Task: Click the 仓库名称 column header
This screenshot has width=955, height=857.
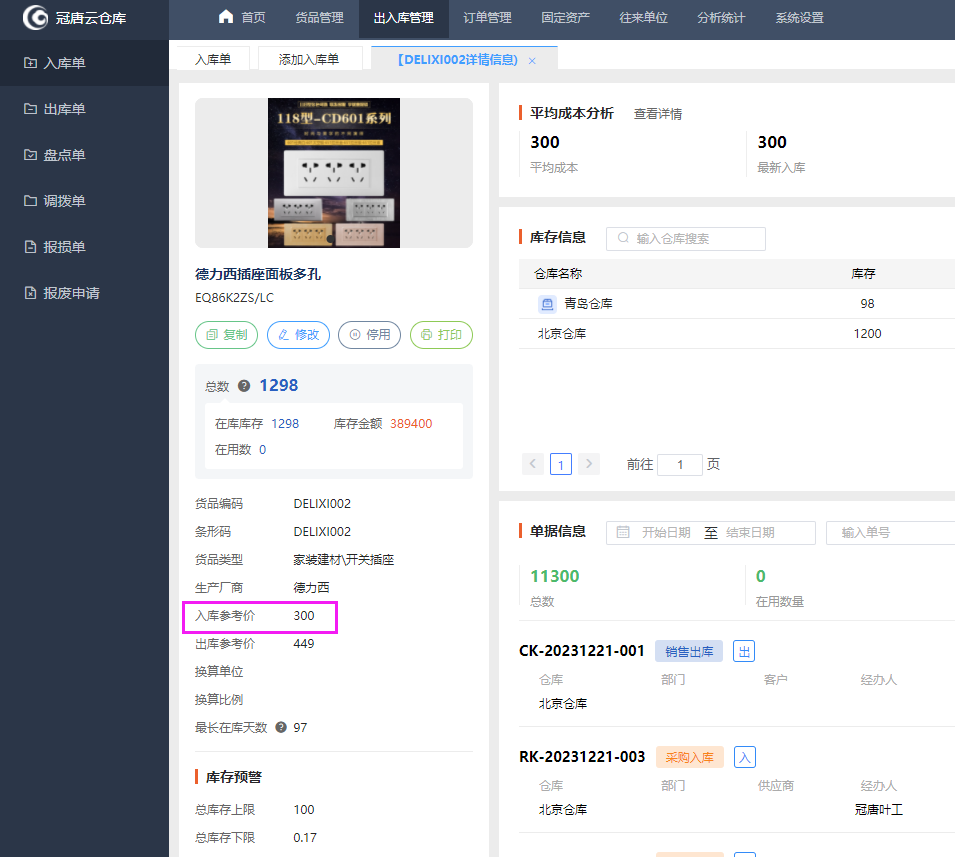Action: pyautogui.click(x=558, y=274)
